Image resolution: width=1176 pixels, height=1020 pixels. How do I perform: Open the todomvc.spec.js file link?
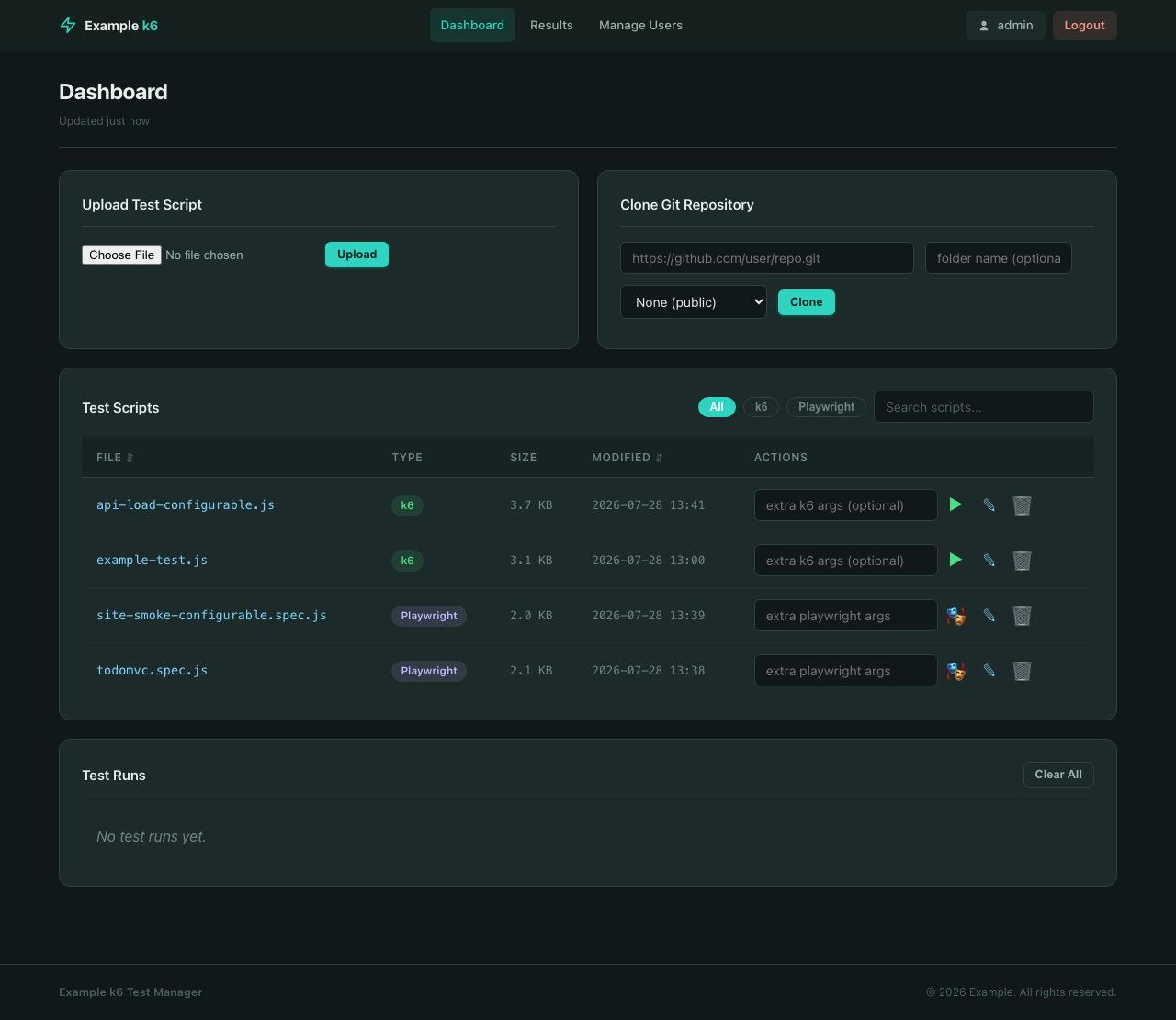(152, 670)
